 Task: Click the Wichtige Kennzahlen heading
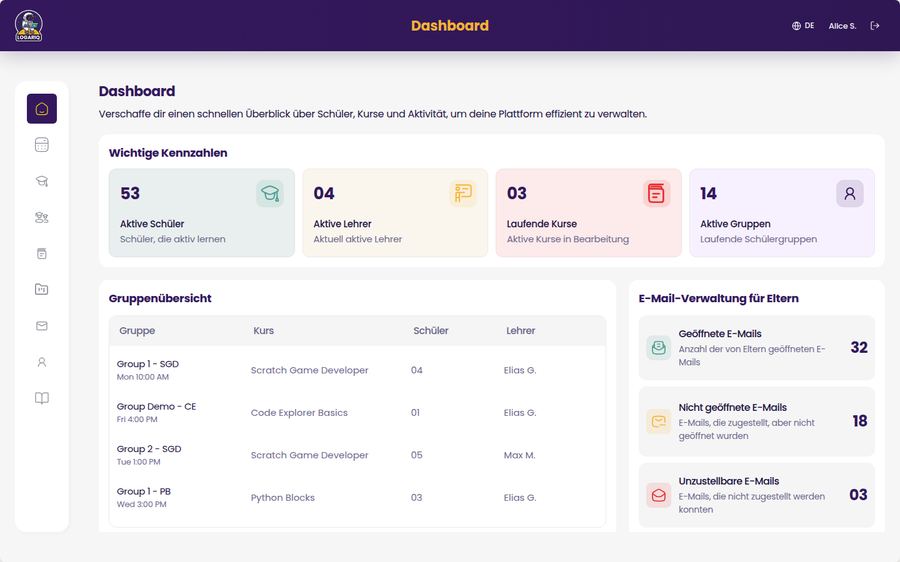[168, 153]
